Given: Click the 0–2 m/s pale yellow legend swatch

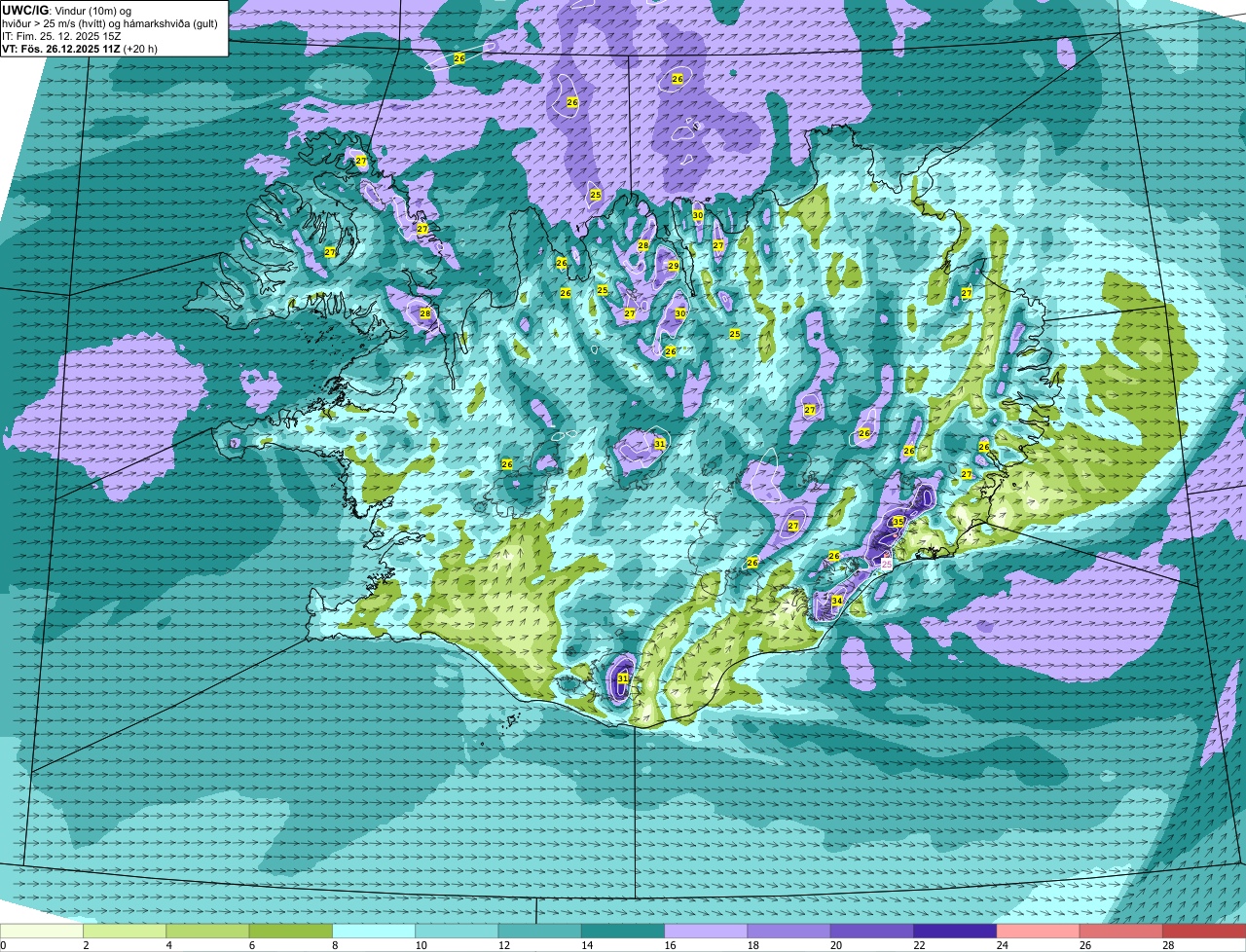Looking at the screenshot, I should 42,932.
